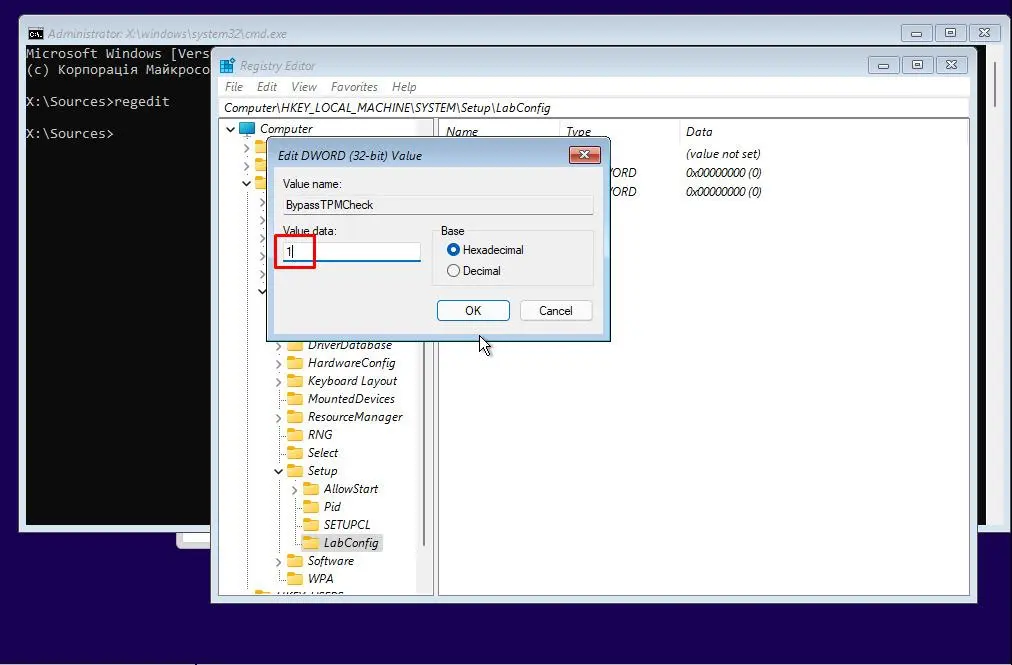The width and height of the screenshot is (1012, 665).
Task: Select the LabConfig folder icon
Action: pyautogui.click(x=311, y=543)
